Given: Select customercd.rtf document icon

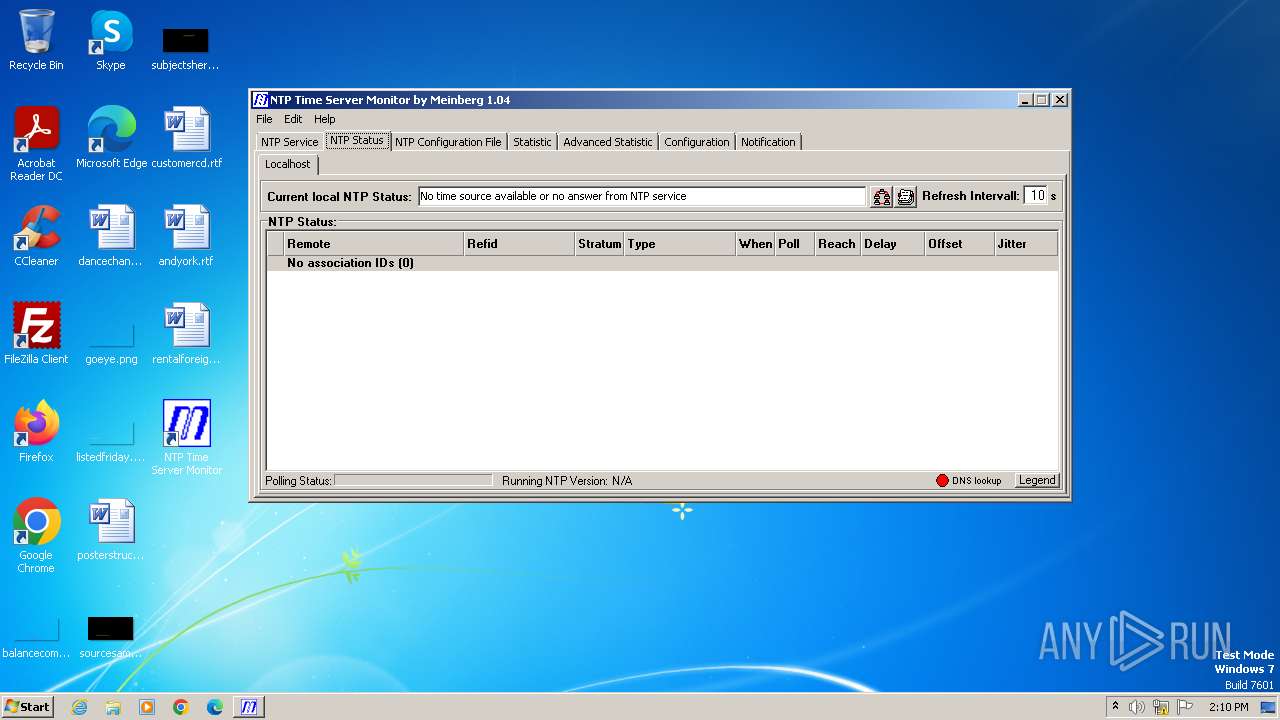Looking at the screenshot, I should point(187,138).
